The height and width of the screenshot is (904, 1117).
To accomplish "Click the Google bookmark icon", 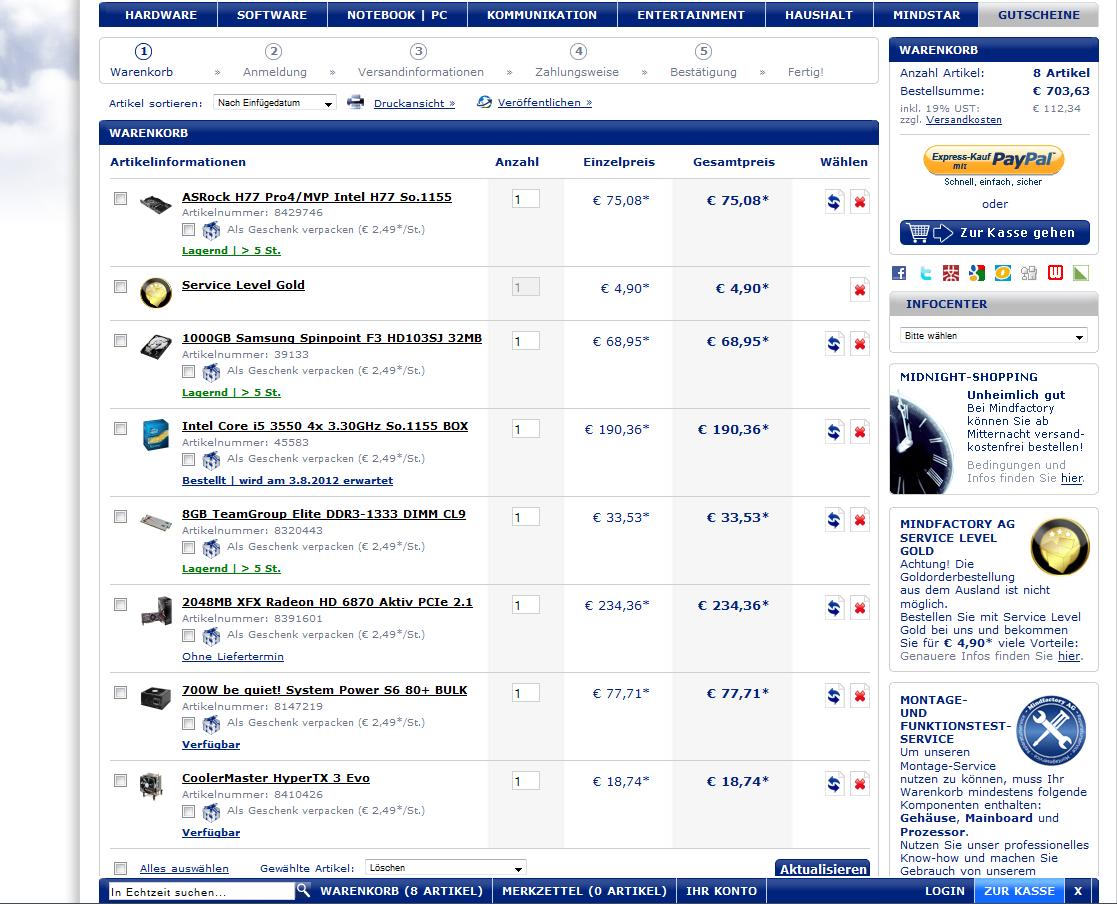I will point(977,273).
